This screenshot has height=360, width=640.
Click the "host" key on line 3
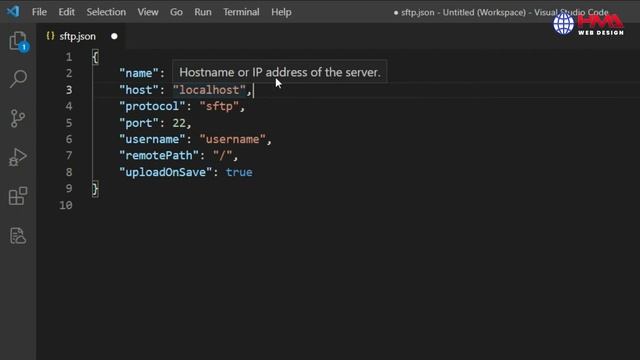(x=138, y=90)
